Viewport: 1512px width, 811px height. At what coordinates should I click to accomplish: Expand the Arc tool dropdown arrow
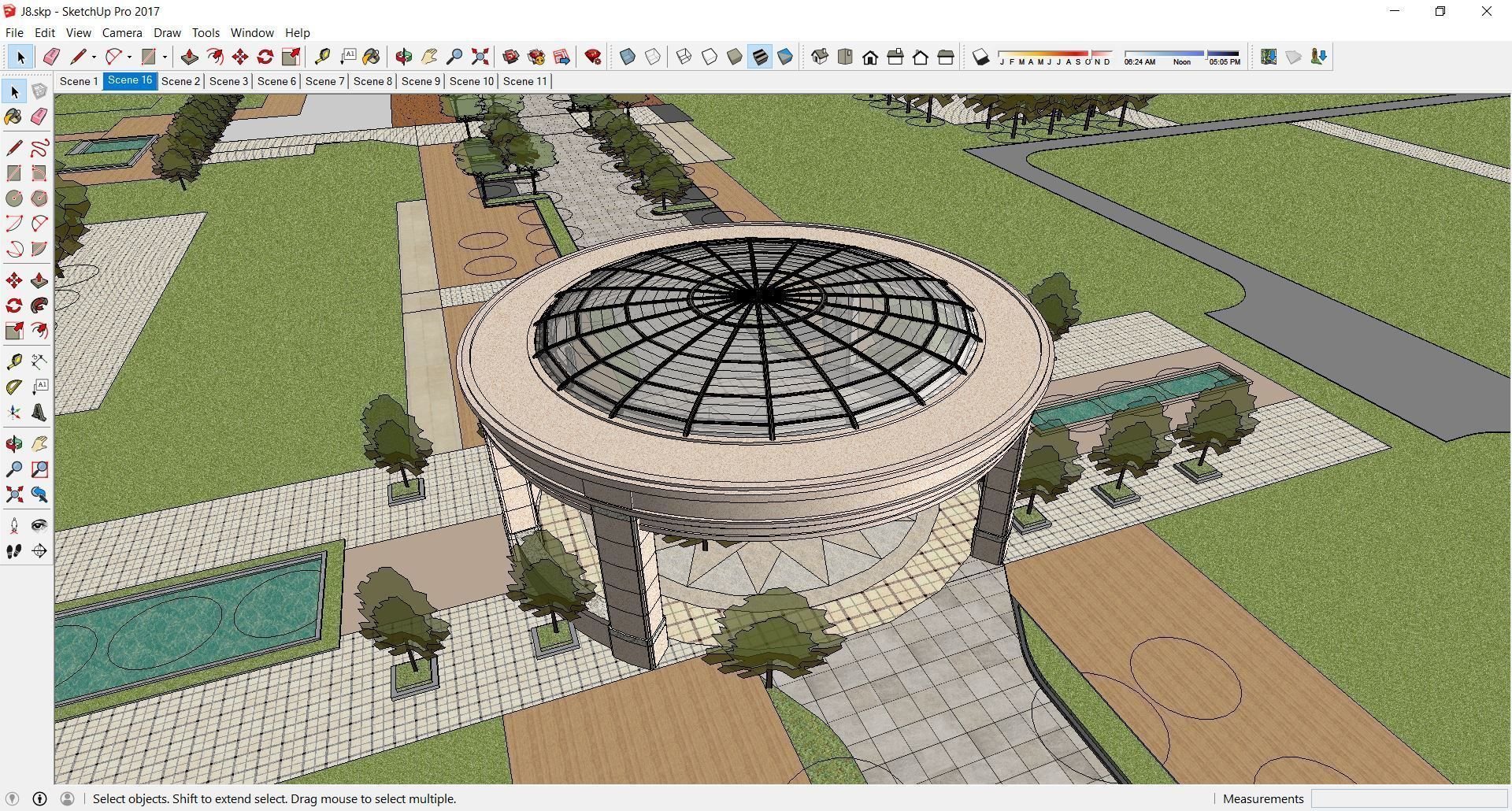pyautogui.click(x=129, y=57)
